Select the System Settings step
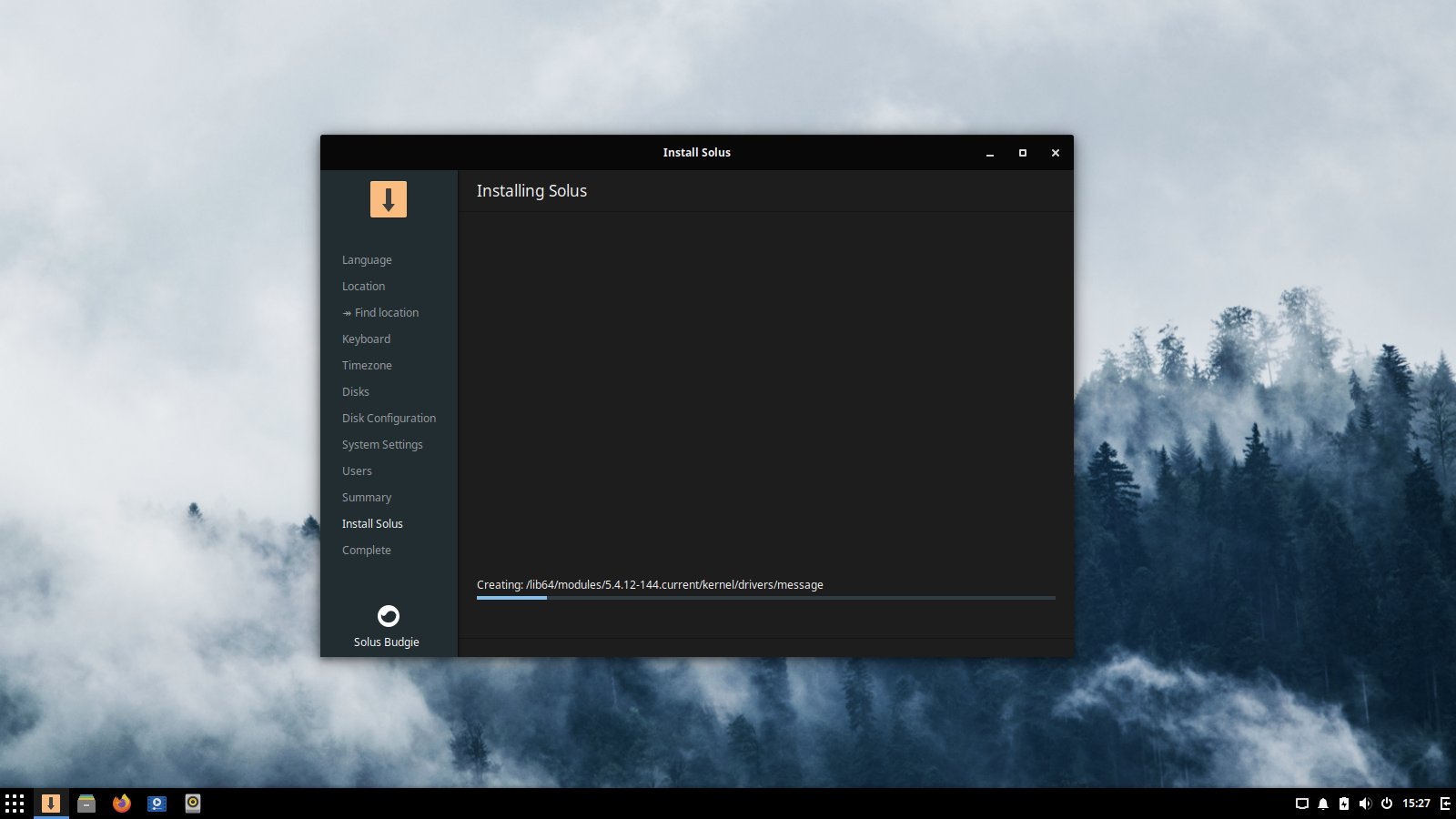This screenshot has height=819, width=1456. click(382, 445)
